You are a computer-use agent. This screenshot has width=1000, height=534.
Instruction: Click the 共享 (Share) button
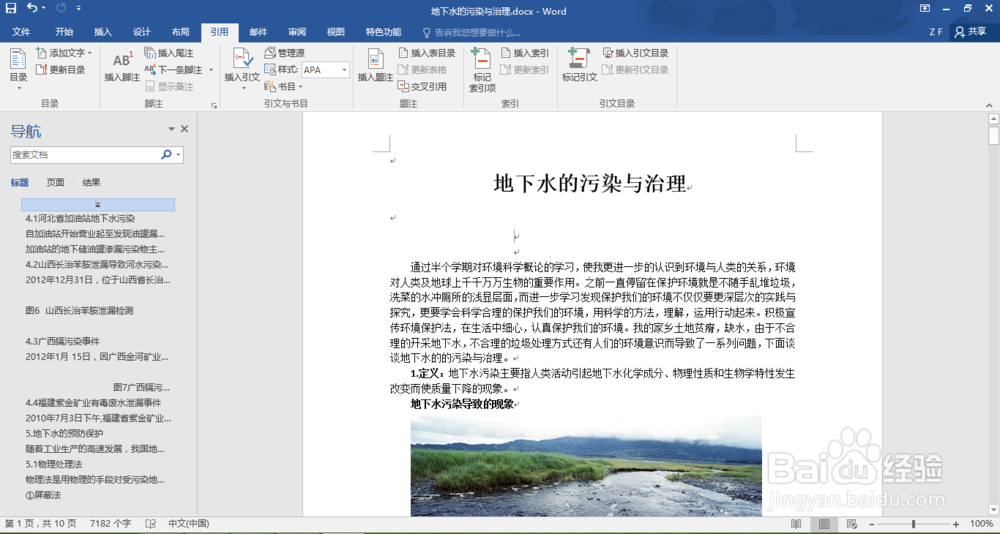tap(971, 32)
